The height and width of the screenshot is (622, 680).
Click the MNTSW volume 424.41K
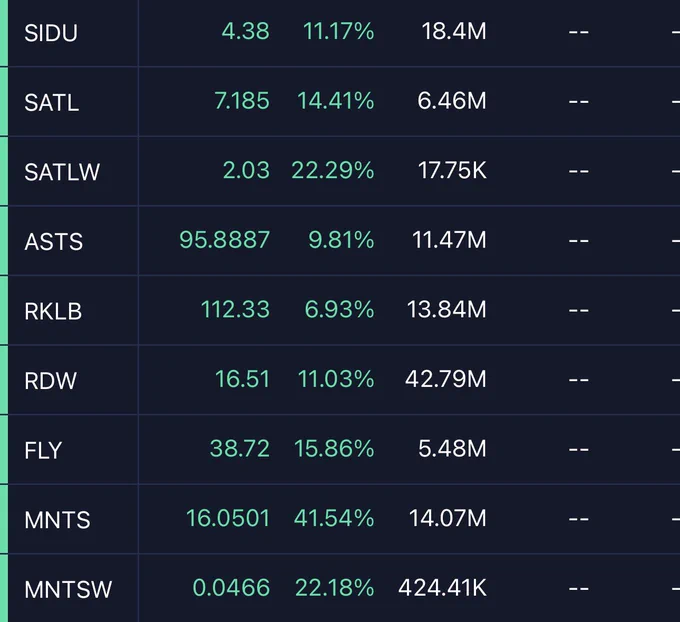tap(442, 588)
